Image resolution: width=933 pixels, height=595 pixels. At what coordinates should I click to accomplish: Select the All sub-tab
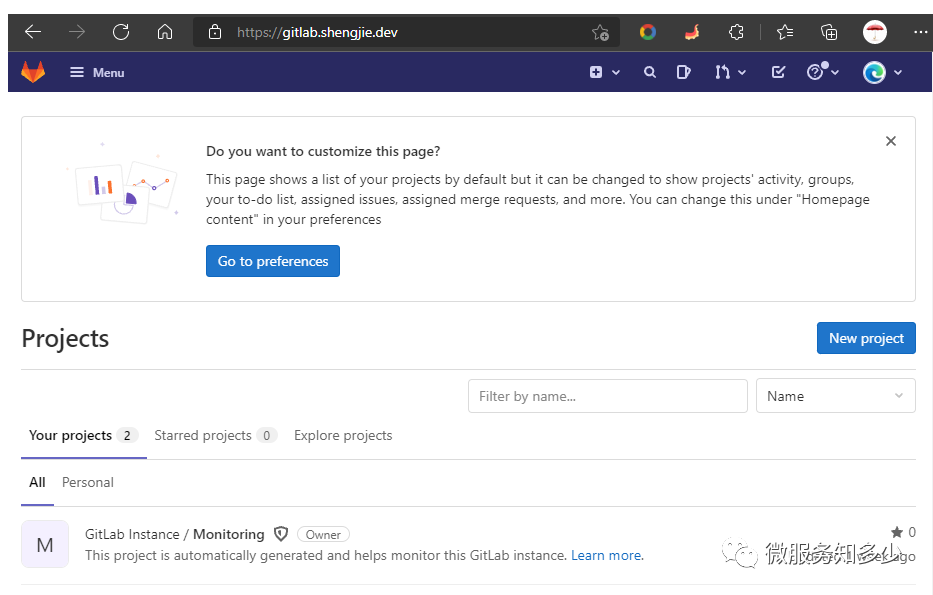pos(37,483)
